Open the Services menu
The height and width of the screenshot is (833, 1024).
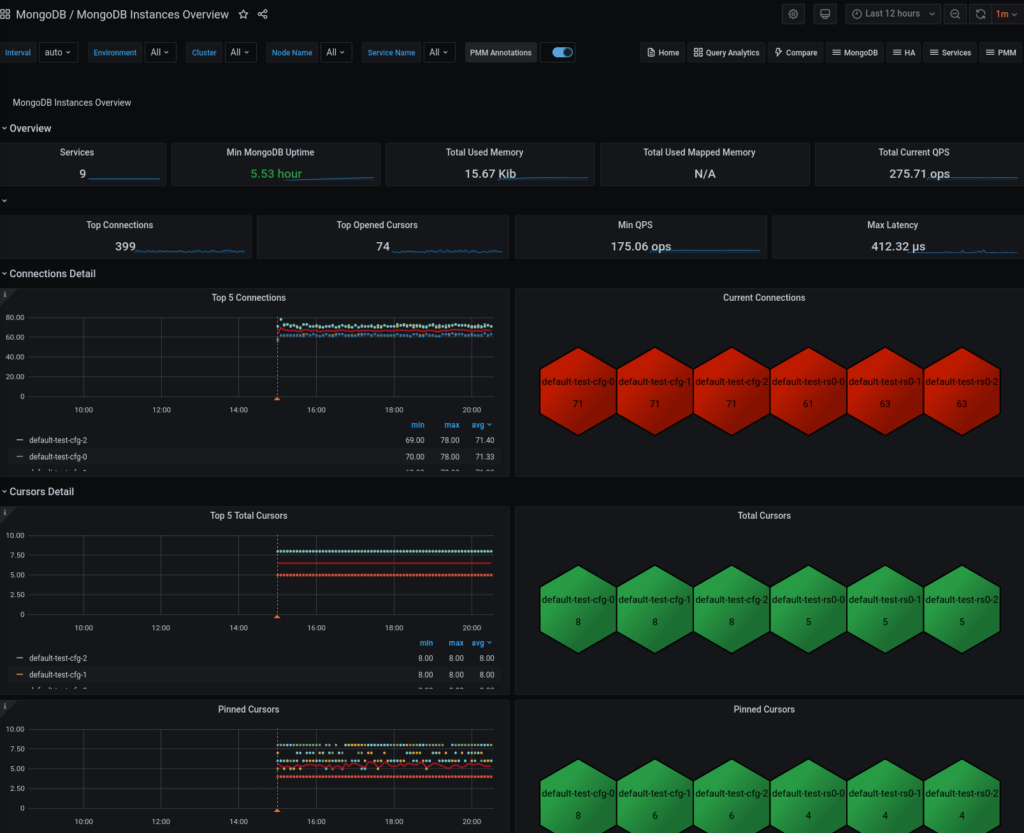pos(949,52)
